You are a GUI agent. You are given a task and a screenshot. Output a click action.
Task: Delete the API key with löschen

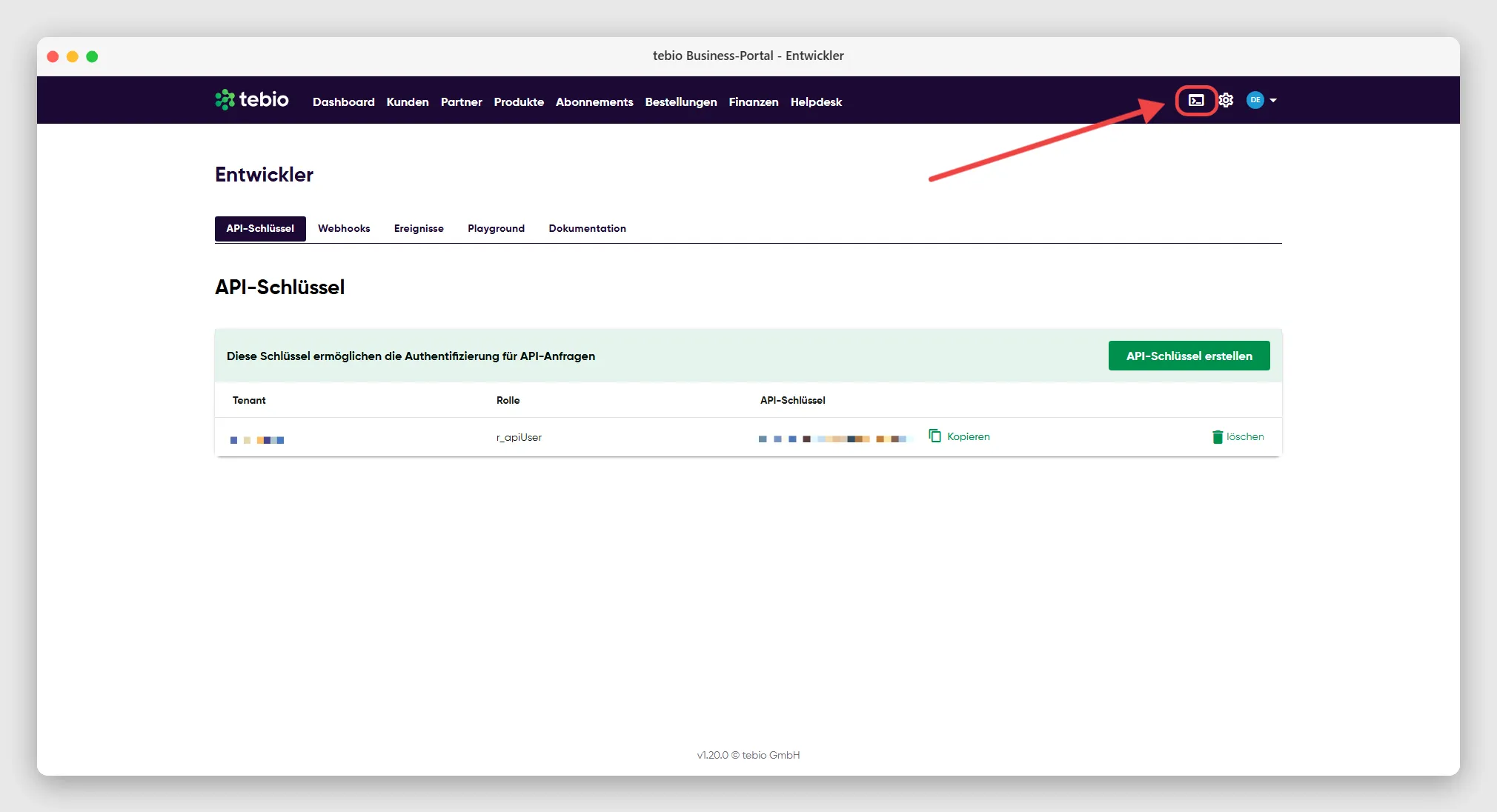tap(1238, 436)
